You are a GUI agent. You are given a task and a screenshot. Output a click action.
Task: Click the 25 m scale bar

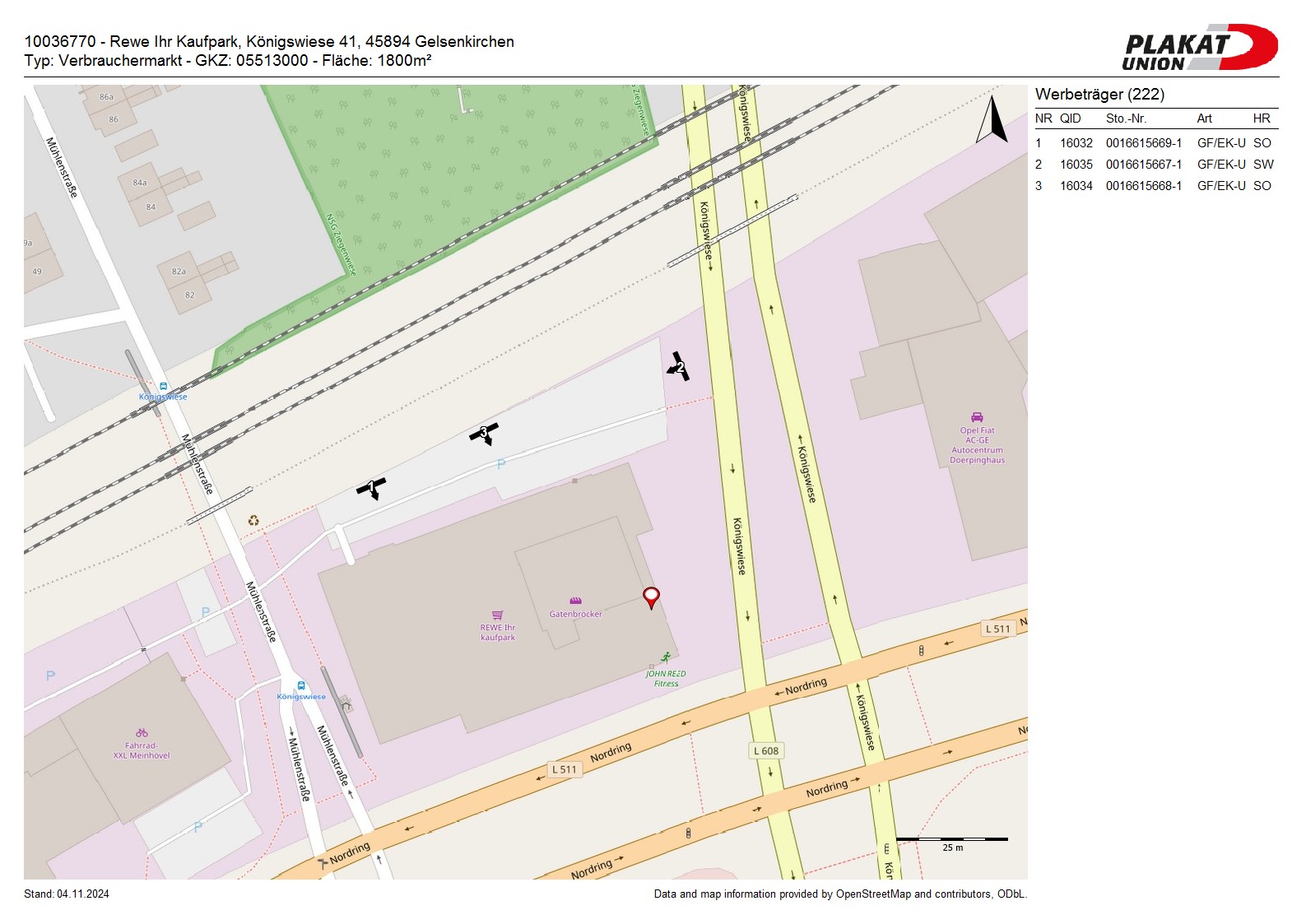951,839
